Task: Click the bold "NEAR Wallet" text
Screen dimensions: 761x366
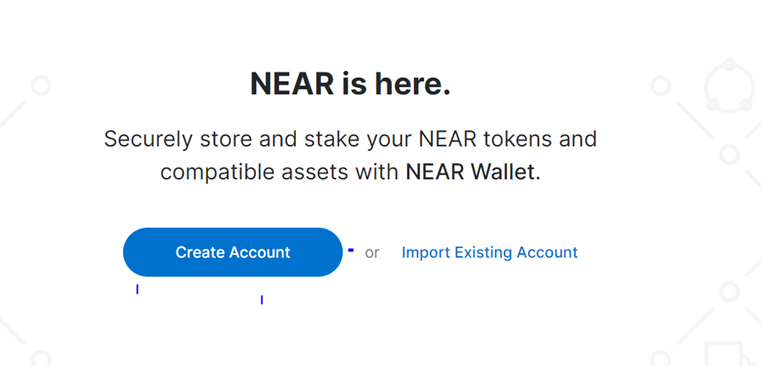Action: coord(471,172)
